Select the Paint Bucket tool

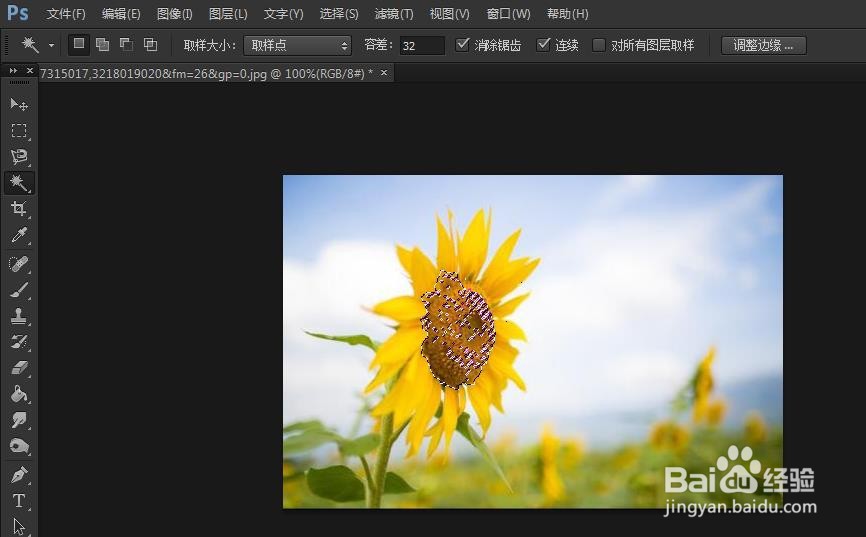click(x=19, y=394)
